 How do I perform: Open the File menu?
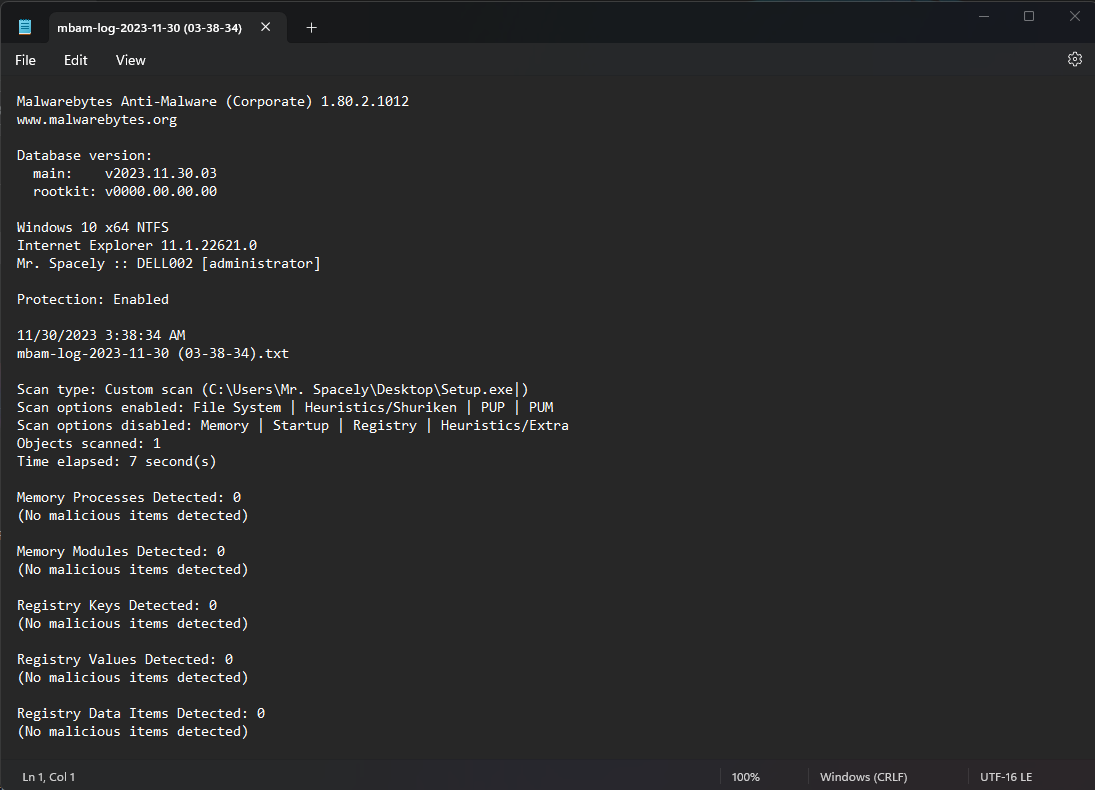pyautogui.click(x=25, y=60)
